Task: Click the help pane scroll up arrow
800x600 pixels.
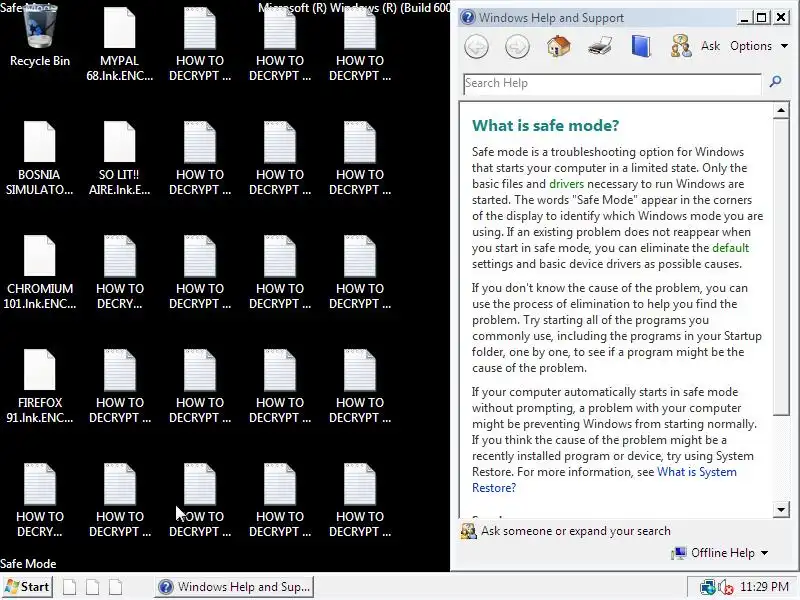Action: (781, 110)
